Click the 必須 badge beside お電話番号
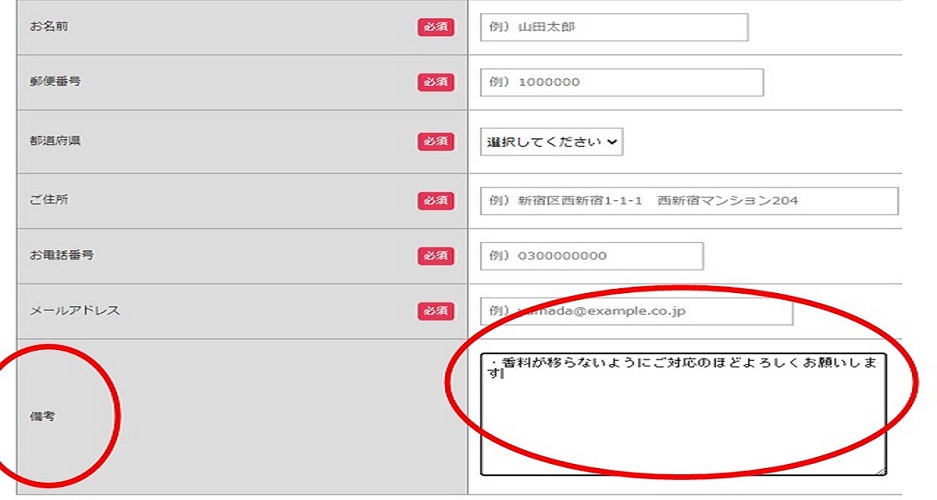Viewport: 937px width, 500px height. pyautogui.click(x=436, y=256)
